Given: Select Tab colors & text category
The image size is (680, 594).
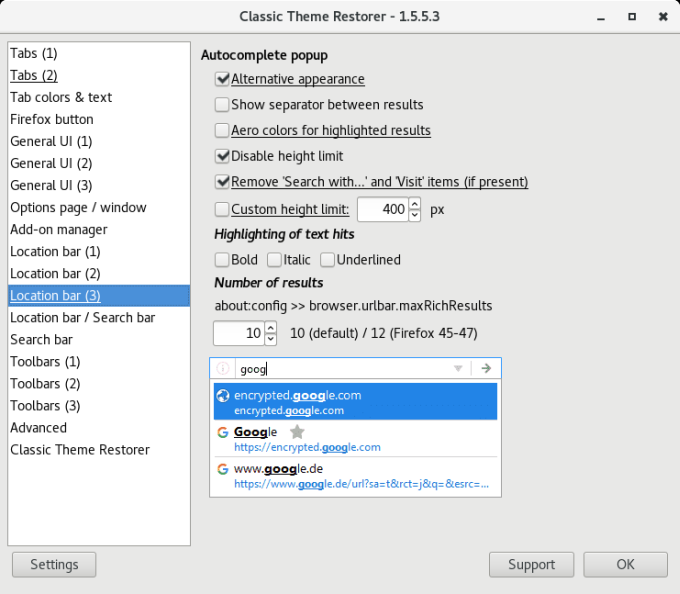Looking at the screenshot, I should [x=99, y=98].
